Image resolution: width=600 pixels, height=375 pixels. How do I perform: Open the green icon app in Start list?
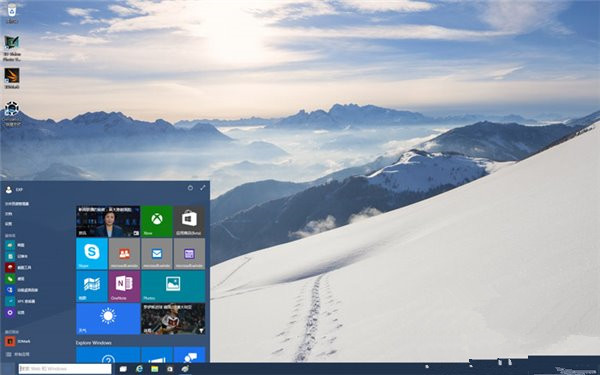click(x=15, y=279)
